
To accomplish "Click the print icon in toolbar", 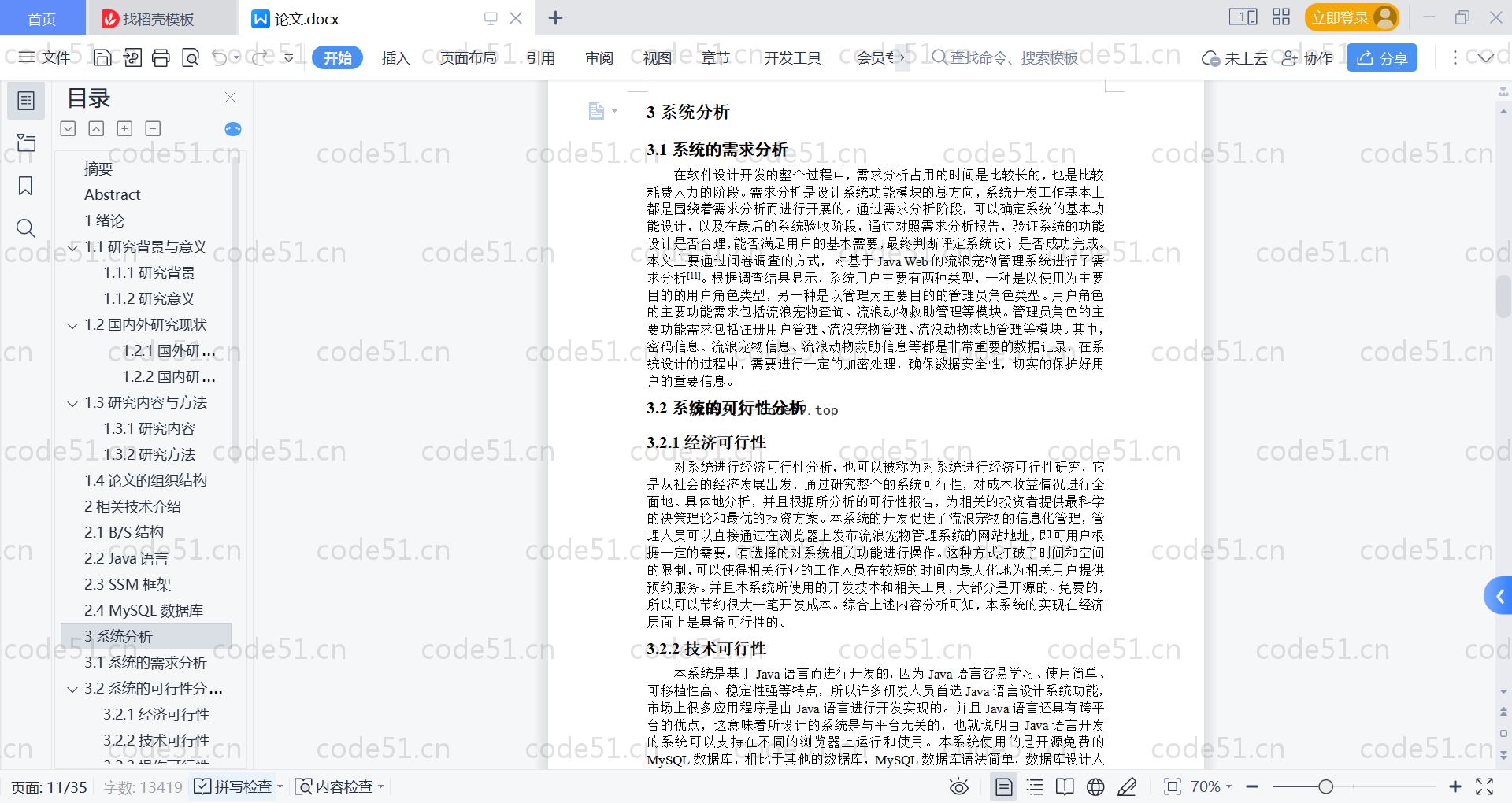I will tap(161, 57).
